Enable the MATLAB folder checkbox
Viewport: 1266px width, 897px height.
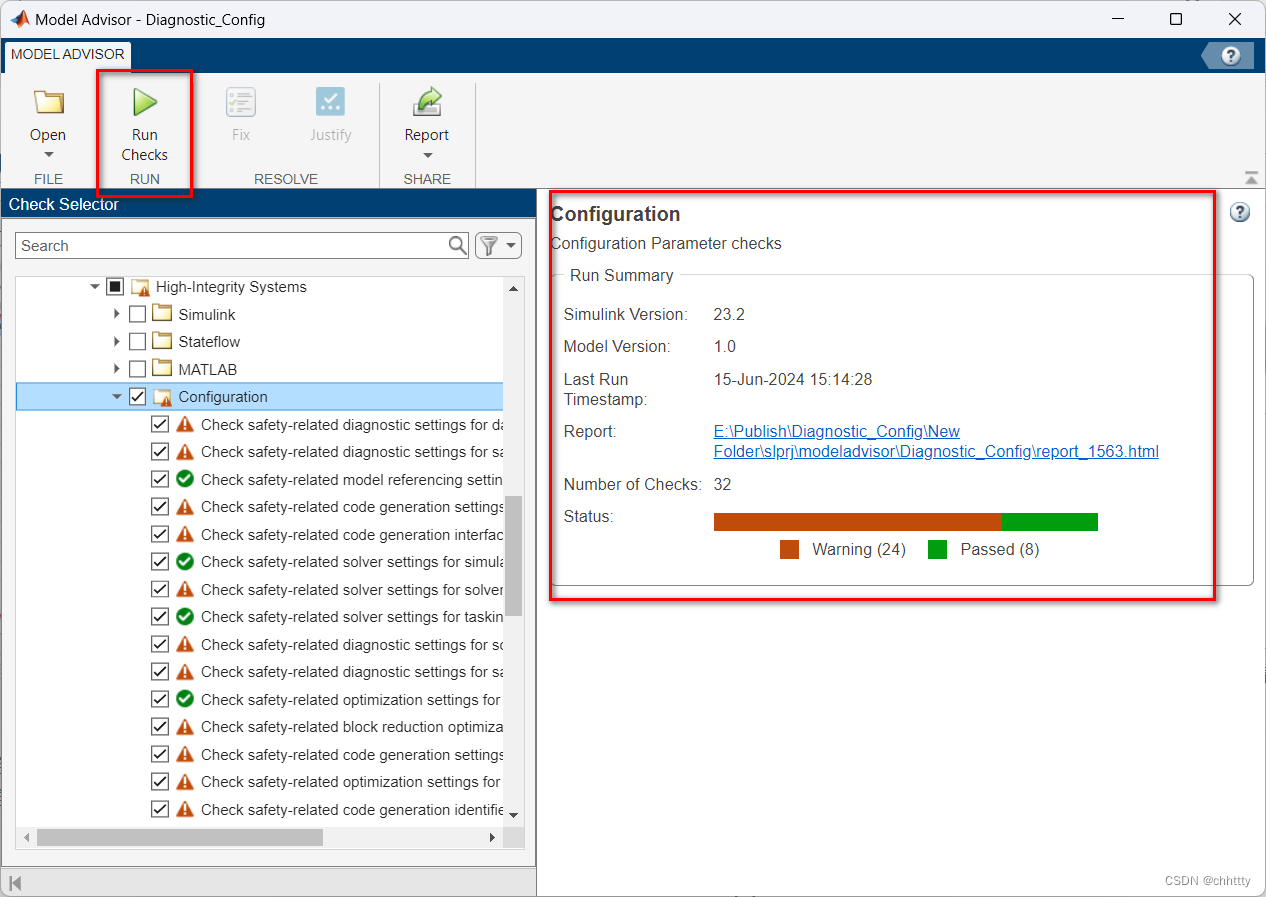[138, 369]
